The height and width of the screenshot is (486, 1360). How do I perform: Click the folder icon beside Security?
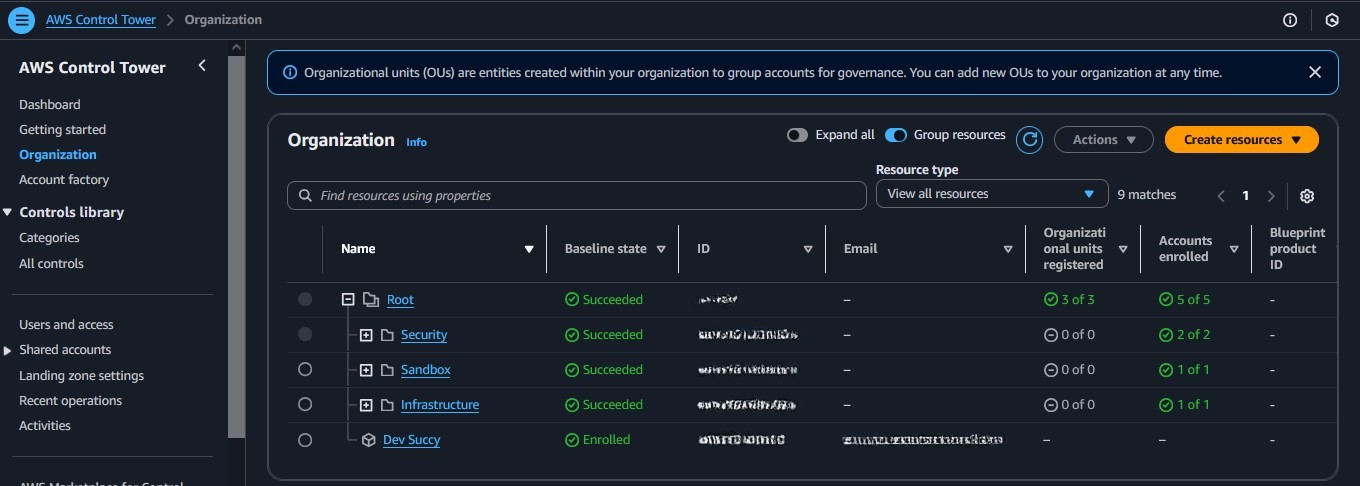click(387, 335)
